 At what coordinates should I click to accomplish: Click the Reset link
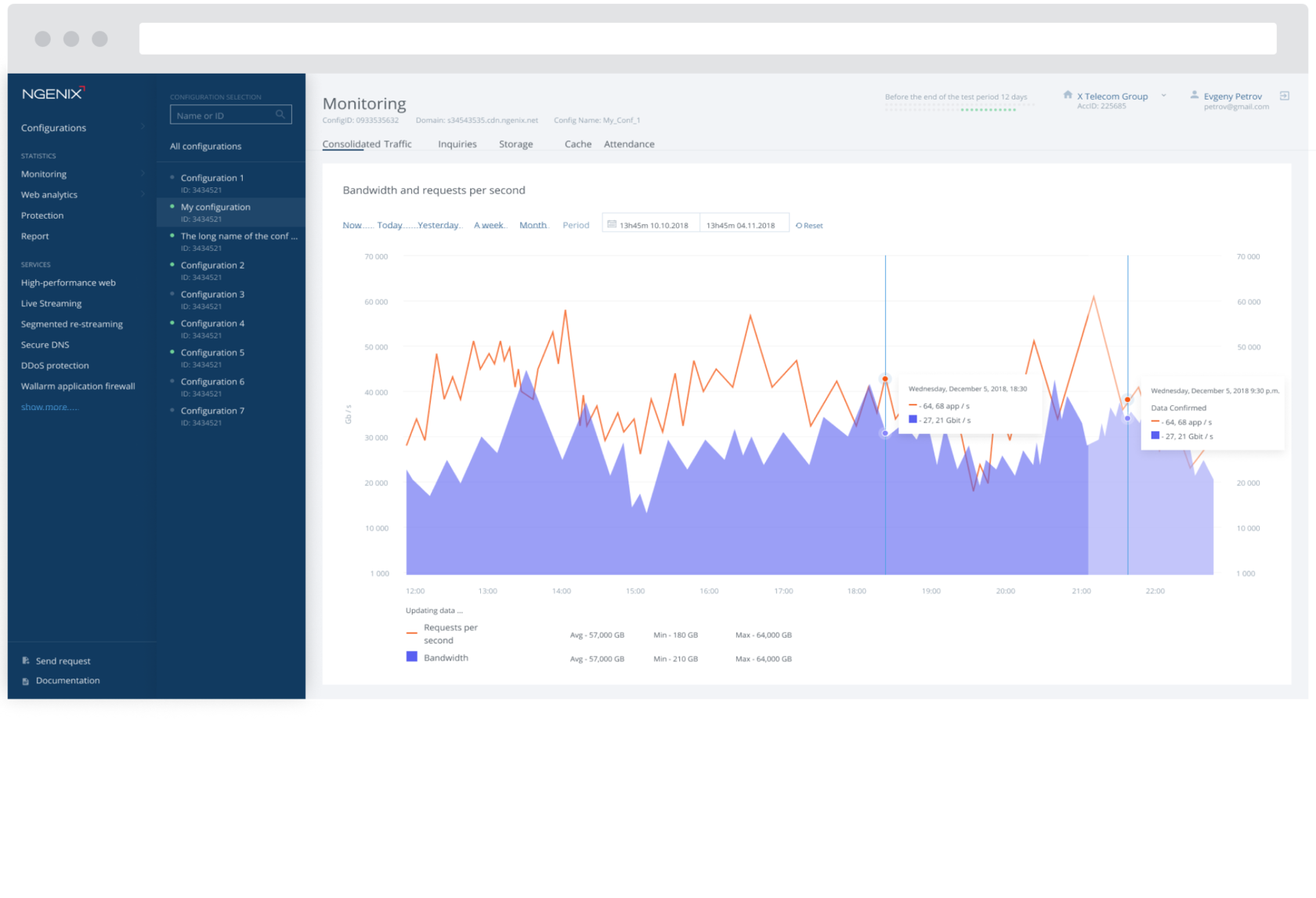812,226
